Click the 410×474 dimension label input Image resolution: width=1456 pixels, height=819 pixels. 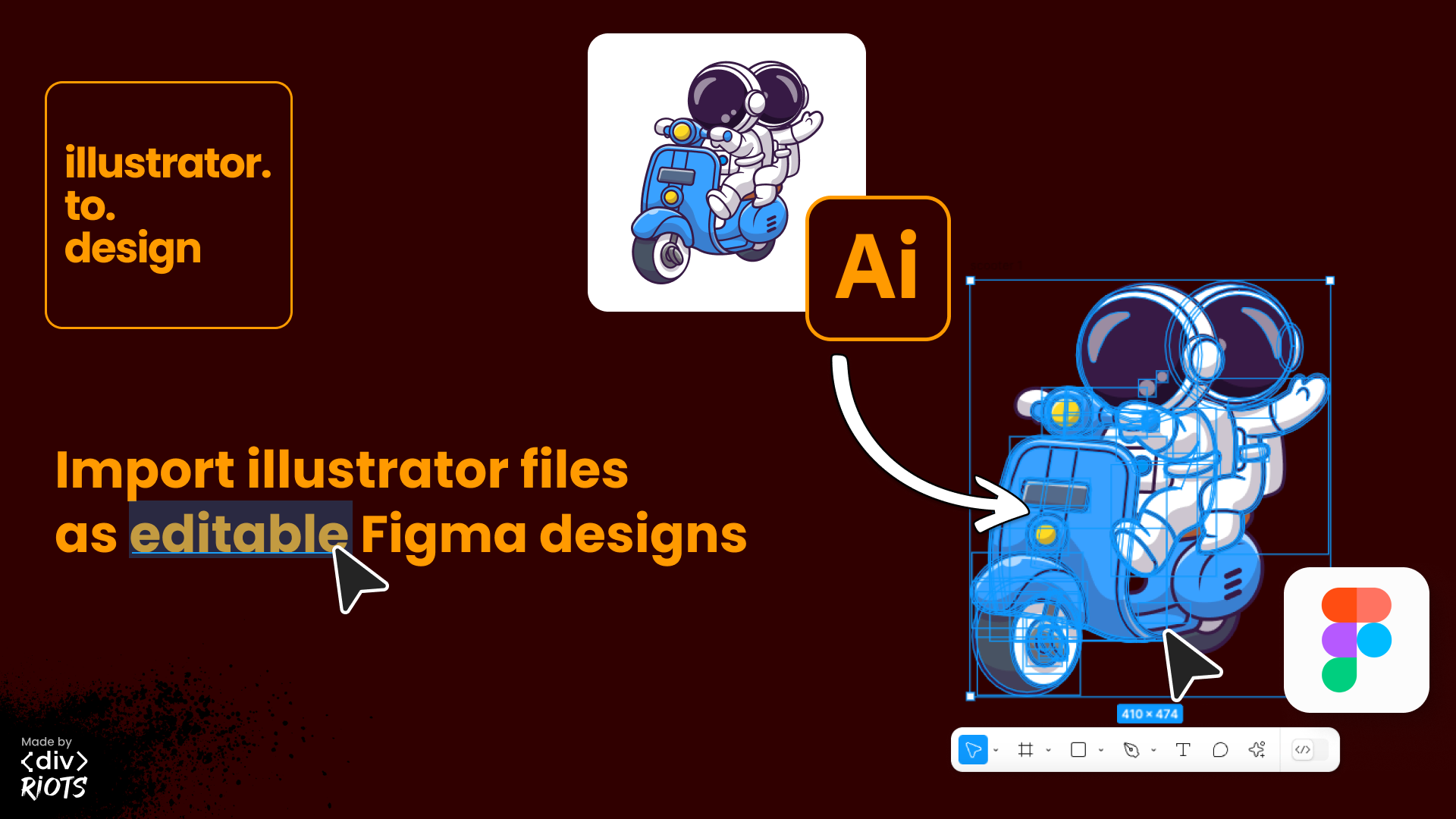1148,714
